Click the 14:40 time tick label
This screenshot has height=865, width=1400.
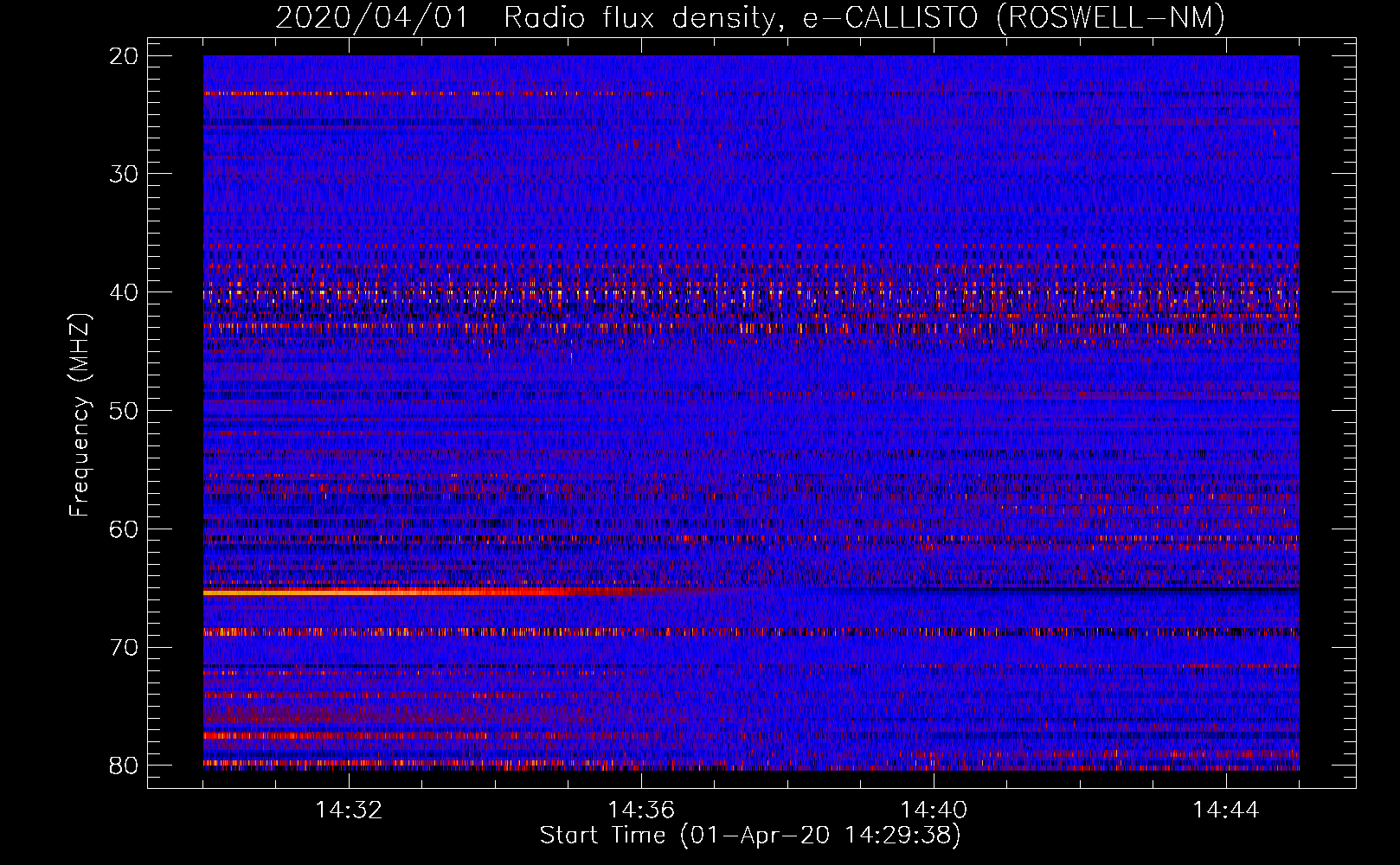pos(934,811)
